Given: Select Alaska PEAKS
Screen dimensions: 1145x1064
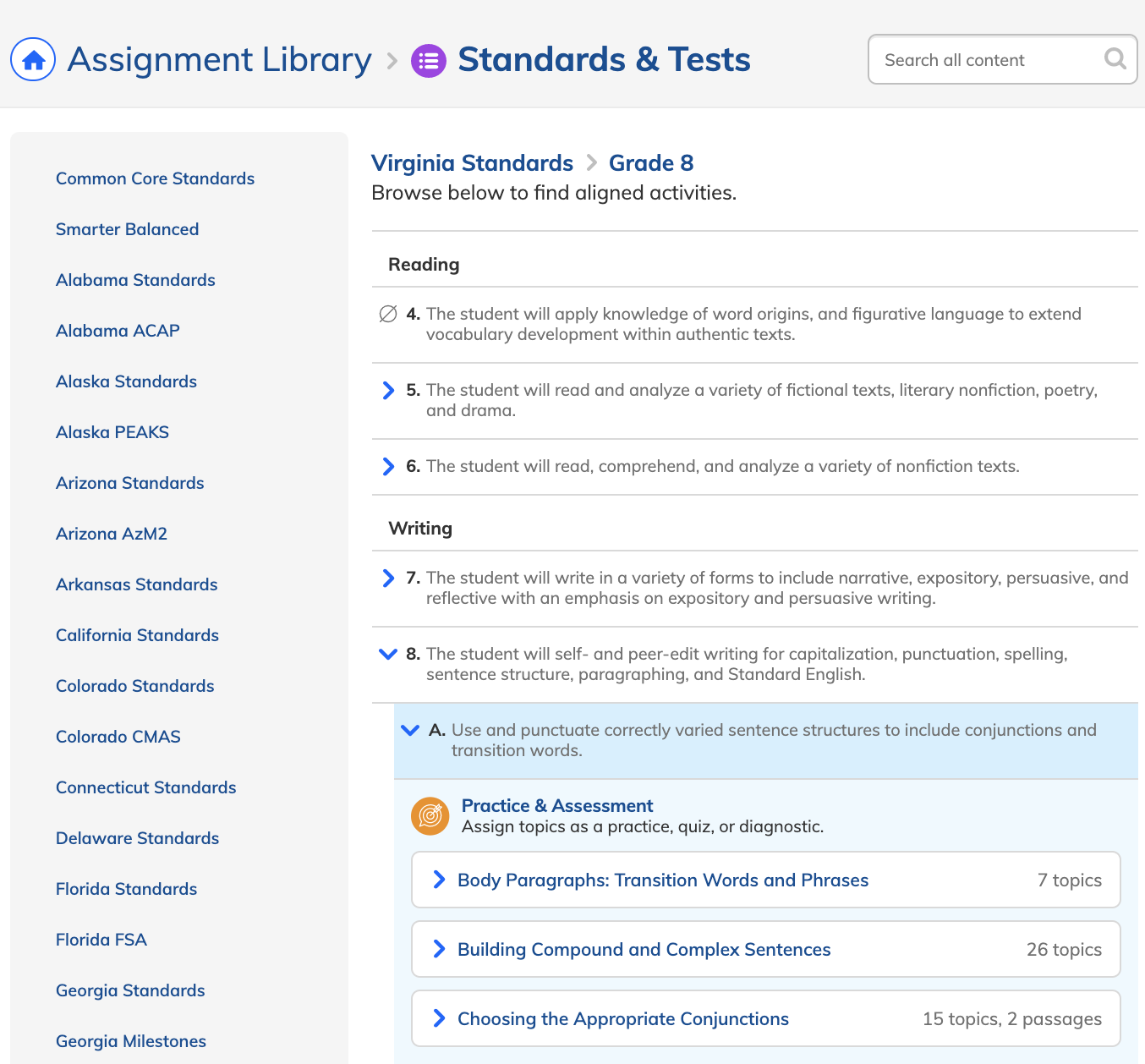Looking at the screenshot, I should (112, 432).
